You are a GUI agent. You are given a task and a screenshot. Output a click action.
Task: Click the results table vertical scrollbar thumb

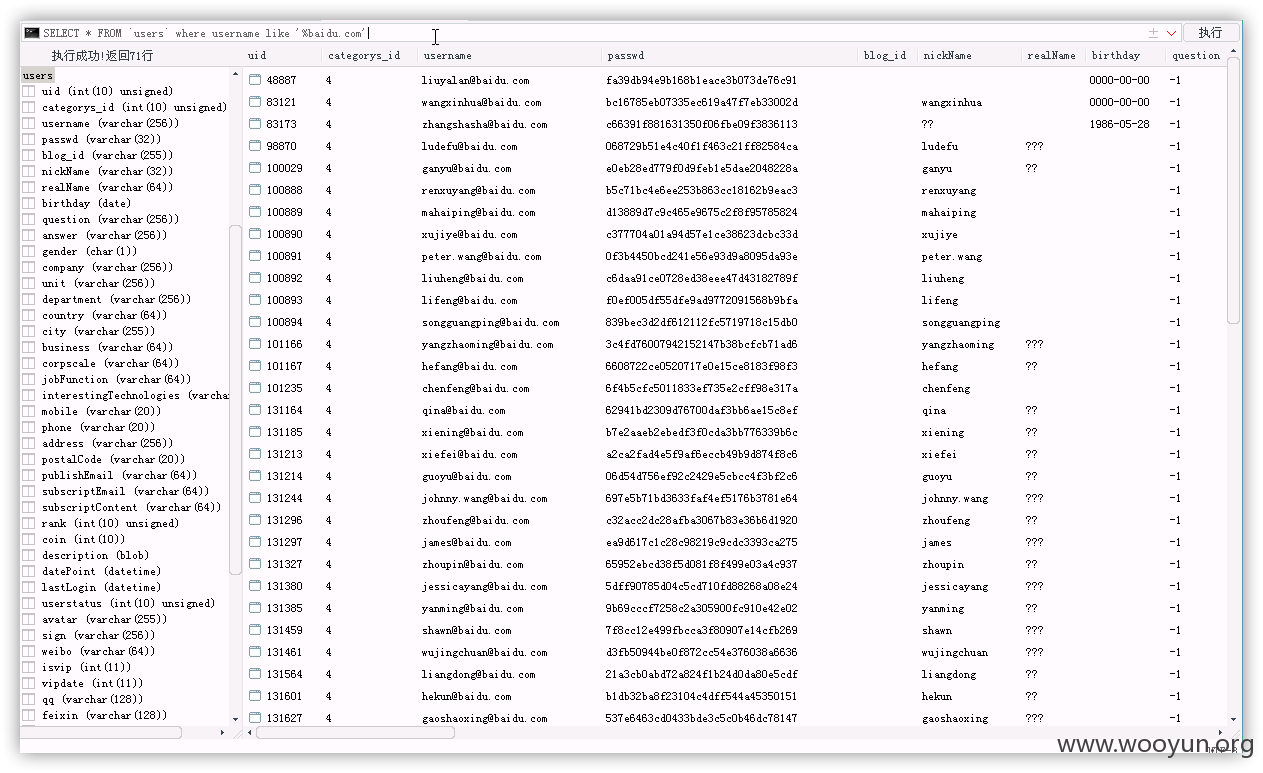click(x=1233, y=190)
